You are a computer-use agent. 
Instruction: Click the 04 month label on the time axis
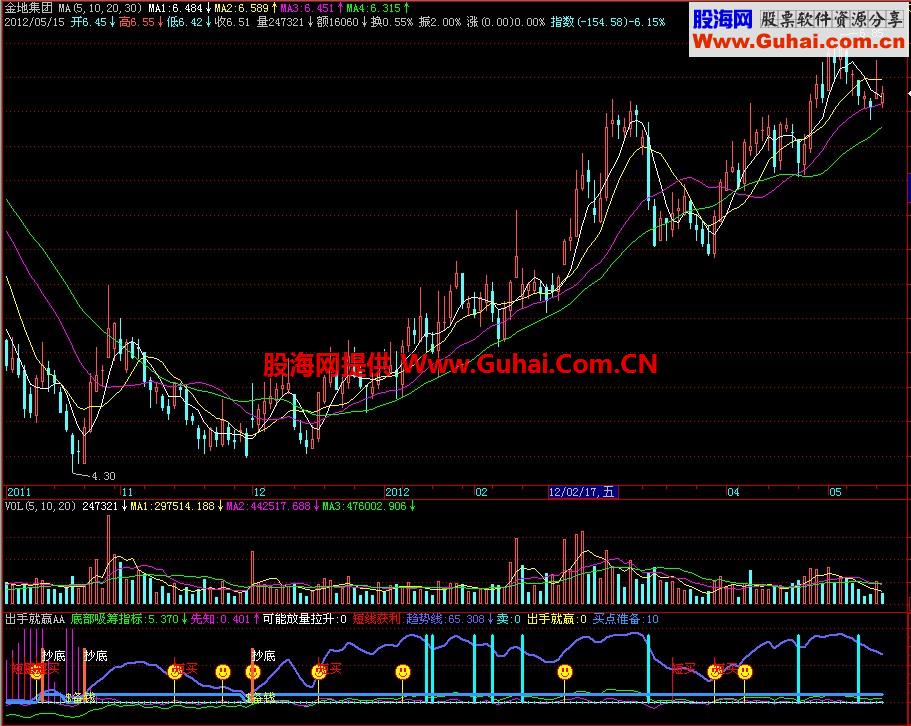[x=733, y=492]
